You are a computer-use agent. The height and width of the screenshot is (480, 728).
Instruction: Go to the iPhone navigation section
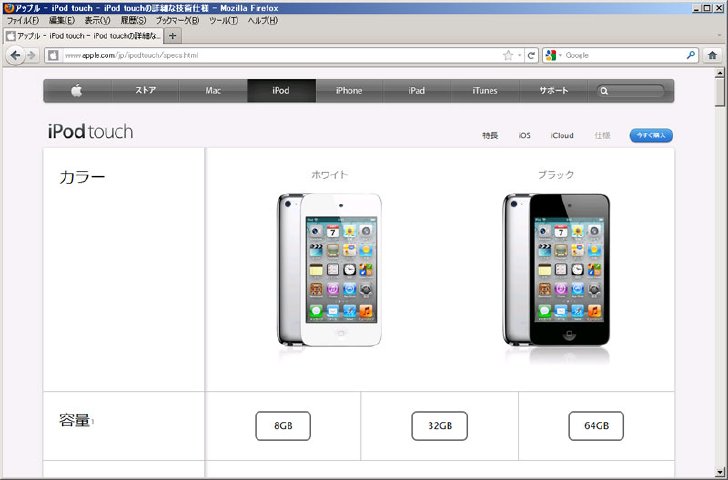pos(349,91)
